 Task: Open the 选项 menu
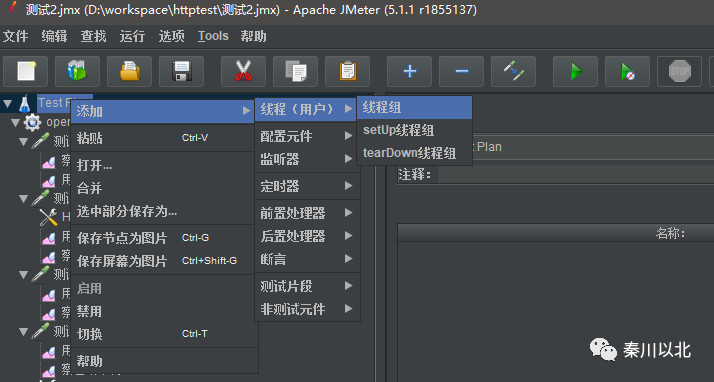171,36
